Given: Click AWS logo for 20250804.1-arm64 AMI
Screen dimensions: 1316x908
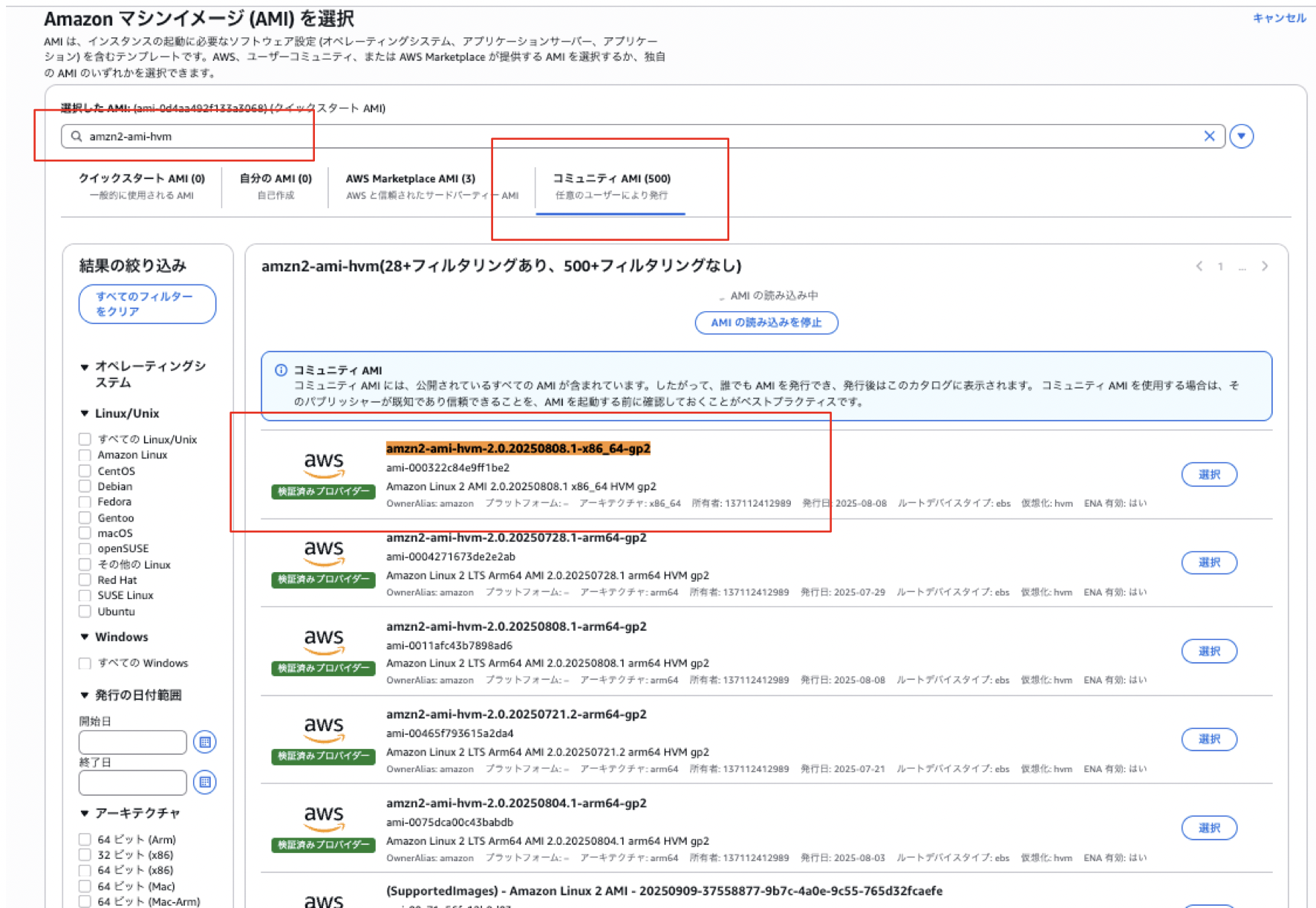Looking at the screenshot, I should (324, 817).
